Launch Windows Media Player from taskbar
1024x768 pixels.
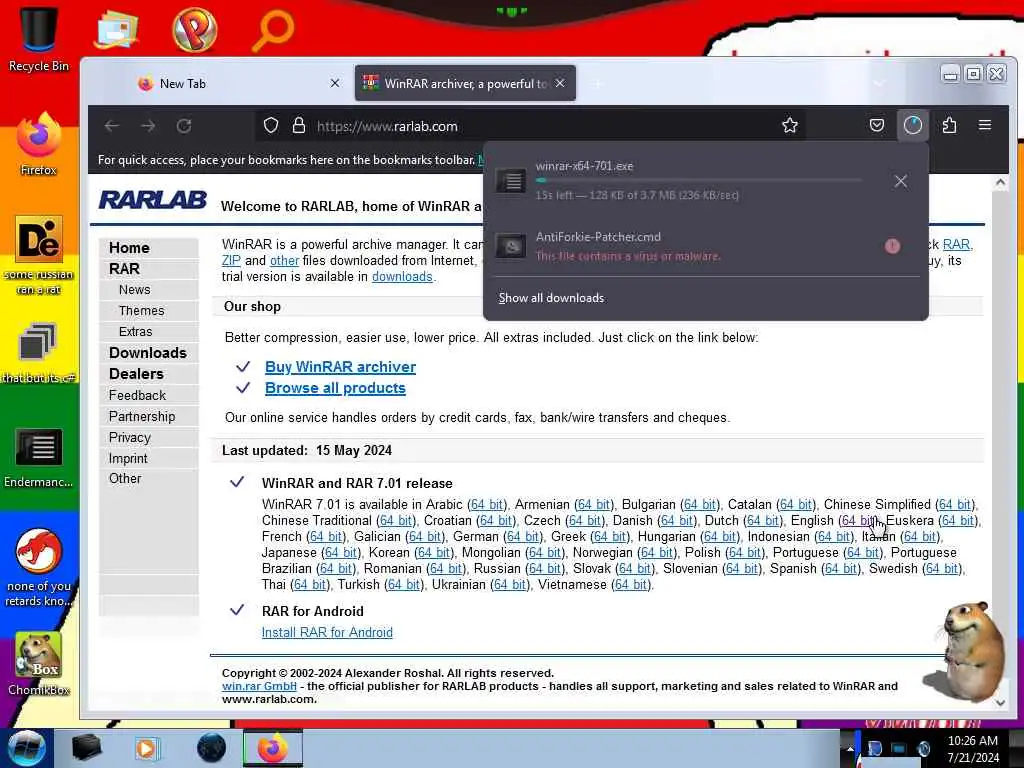pyautogui.click(x=147, y=748)
